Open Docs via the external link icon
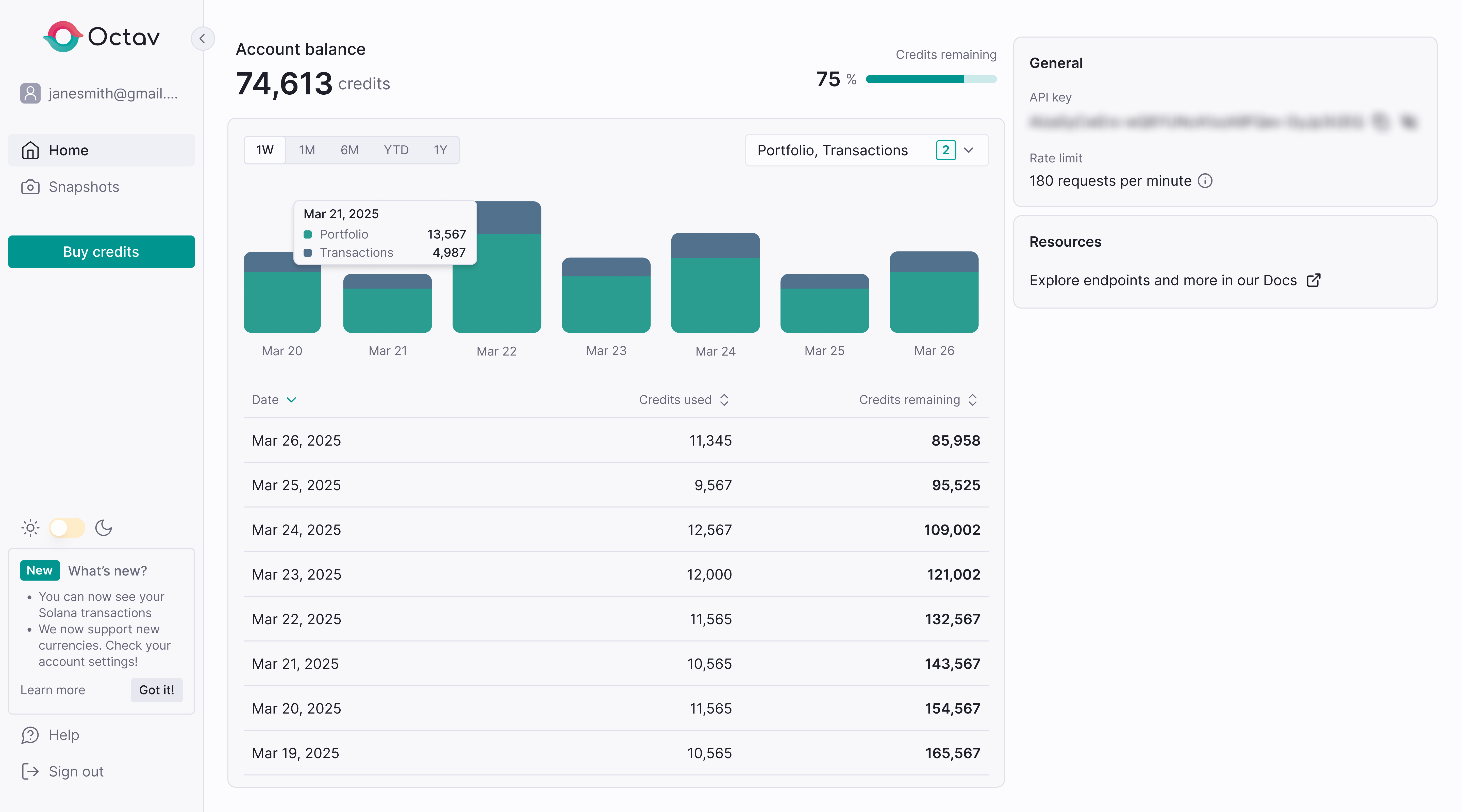 pos(1313,280)
